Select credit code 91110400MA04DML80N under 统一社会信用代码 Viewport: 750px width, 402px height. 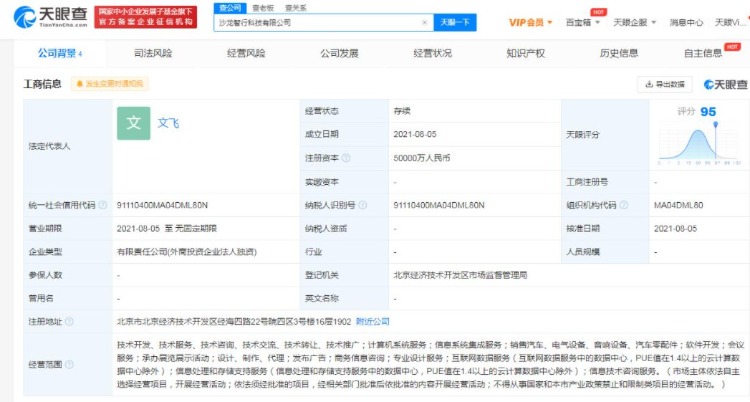click(x=162, y=205)
